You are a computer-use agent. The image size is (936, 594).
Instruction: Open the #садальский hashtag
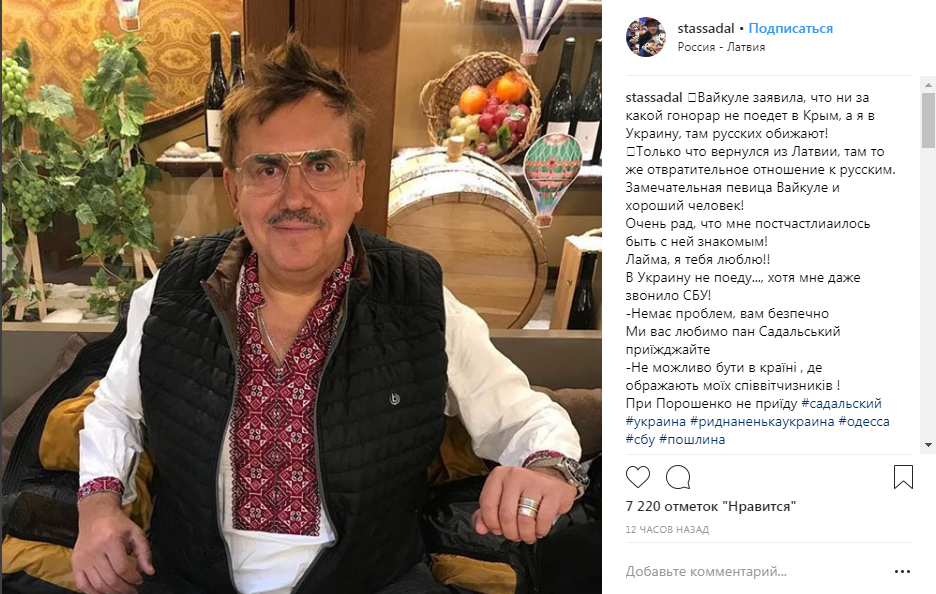(841, 403)
